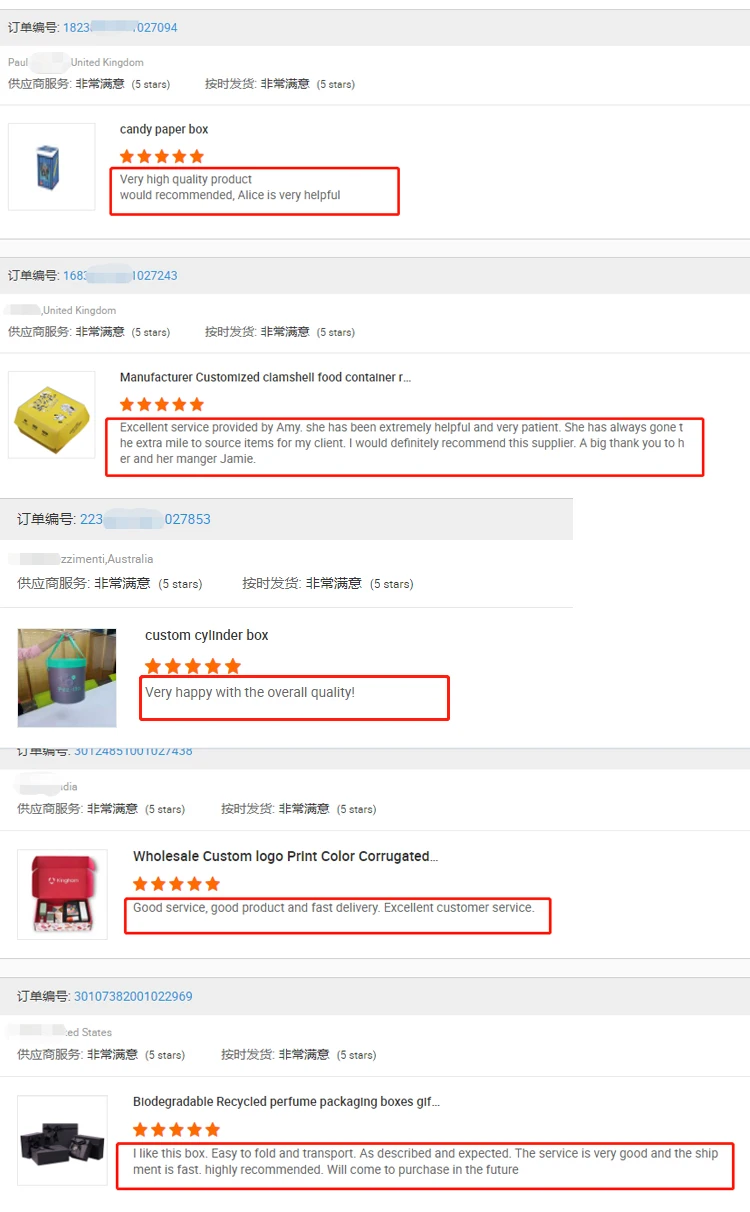
Task: Open order number ending 027853
Action: click(x=145, y=519)
